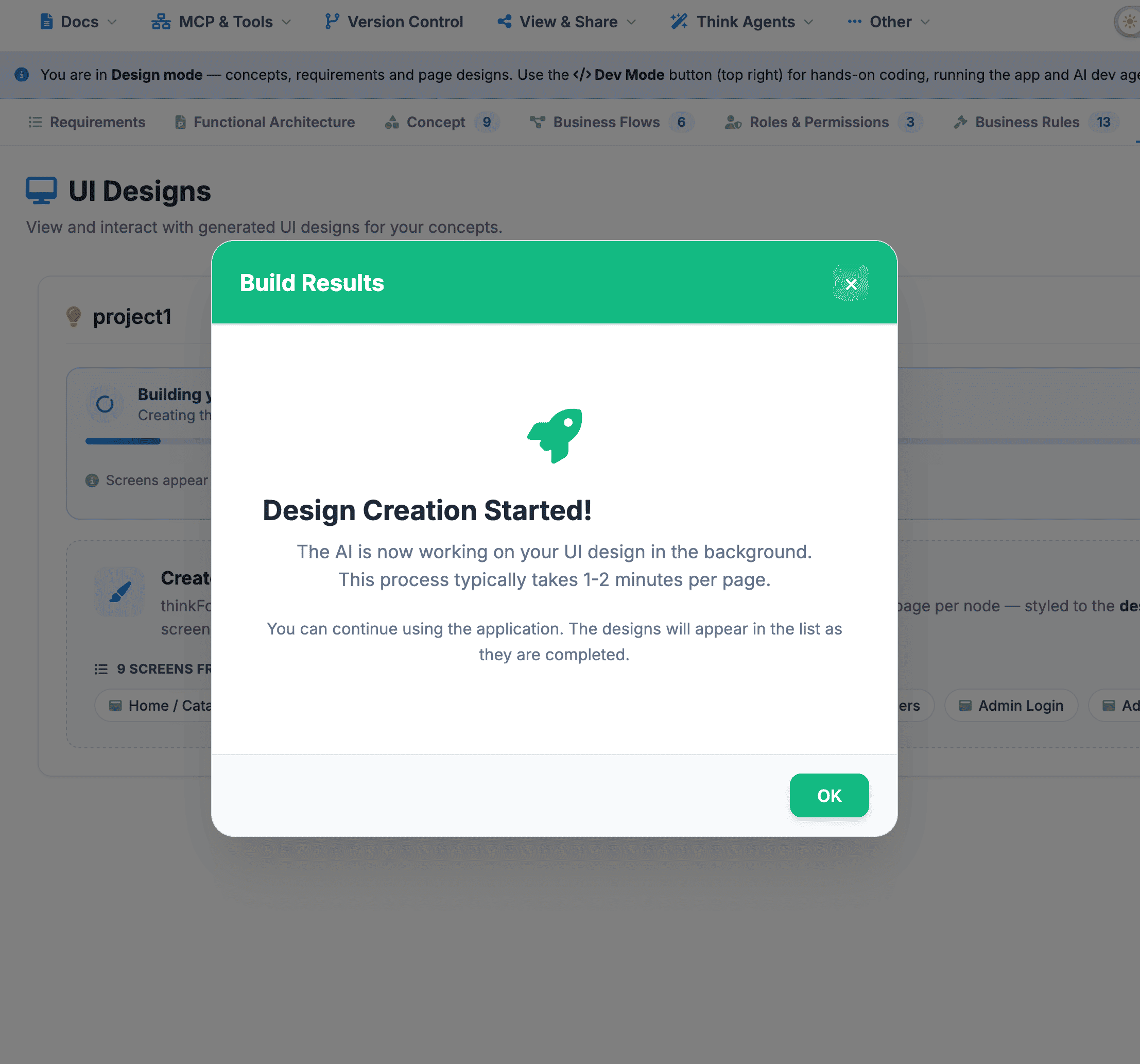Click the Concept shapes icon
Viewport: 1140px width, 1064px height.
point(392,122)
